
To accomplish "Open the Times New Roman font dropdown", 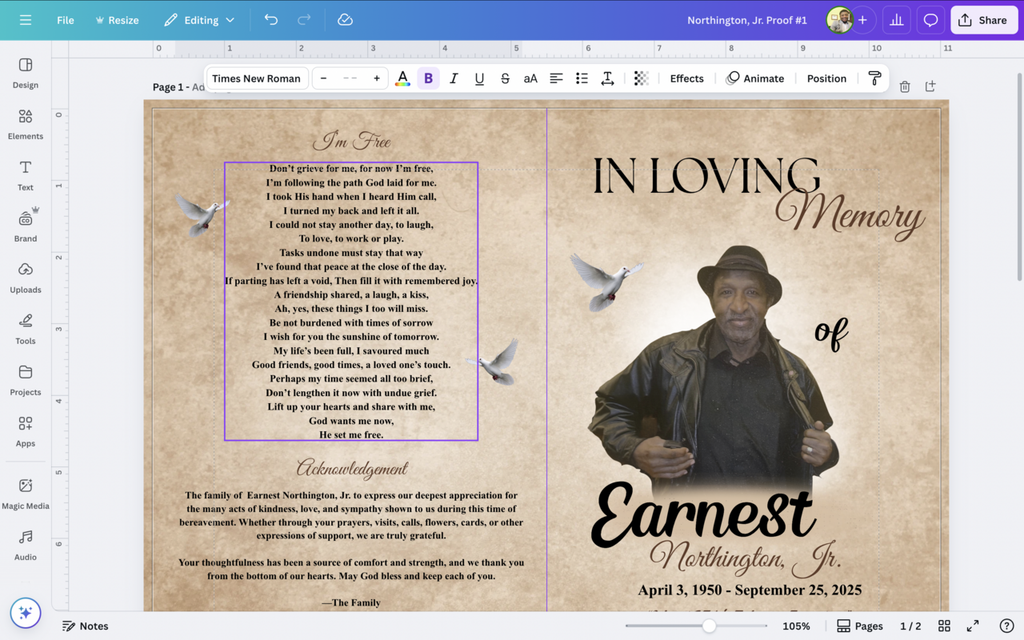I will coord(256,78).
